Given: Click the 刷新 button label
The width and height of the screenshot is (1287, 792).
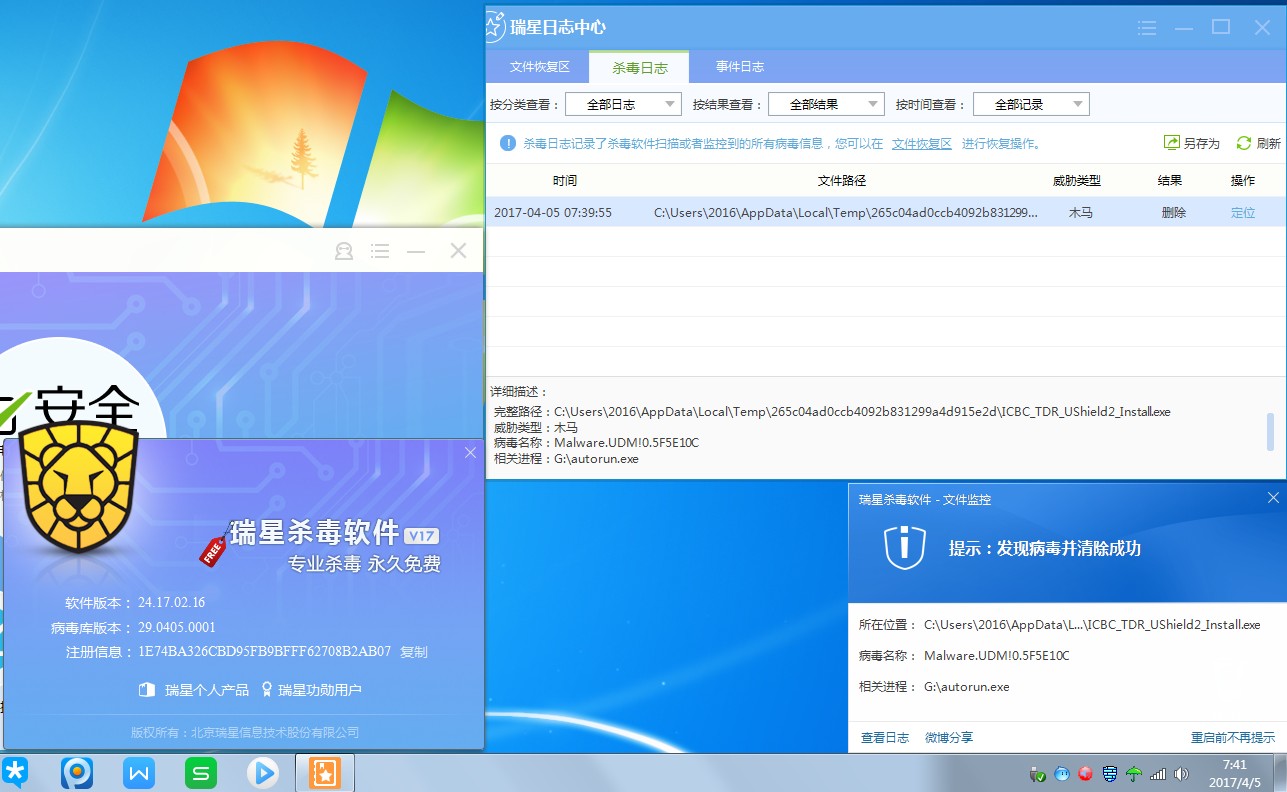Looking at the screenshot, I should pos(1269,144).
